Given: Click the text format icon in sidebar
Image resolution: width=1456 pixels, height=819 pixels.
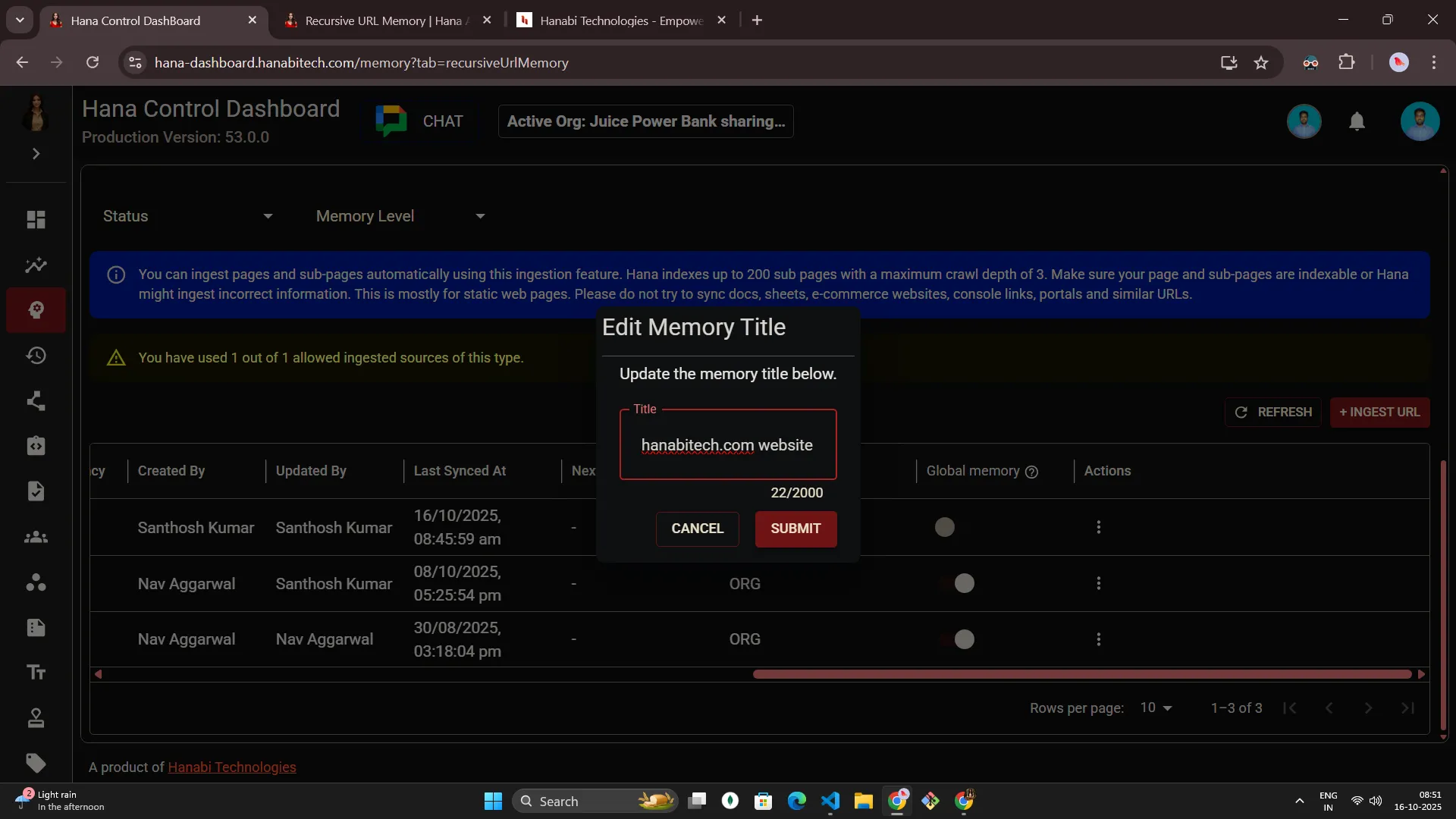Looking at the screenshot, I should coord(36,672).
